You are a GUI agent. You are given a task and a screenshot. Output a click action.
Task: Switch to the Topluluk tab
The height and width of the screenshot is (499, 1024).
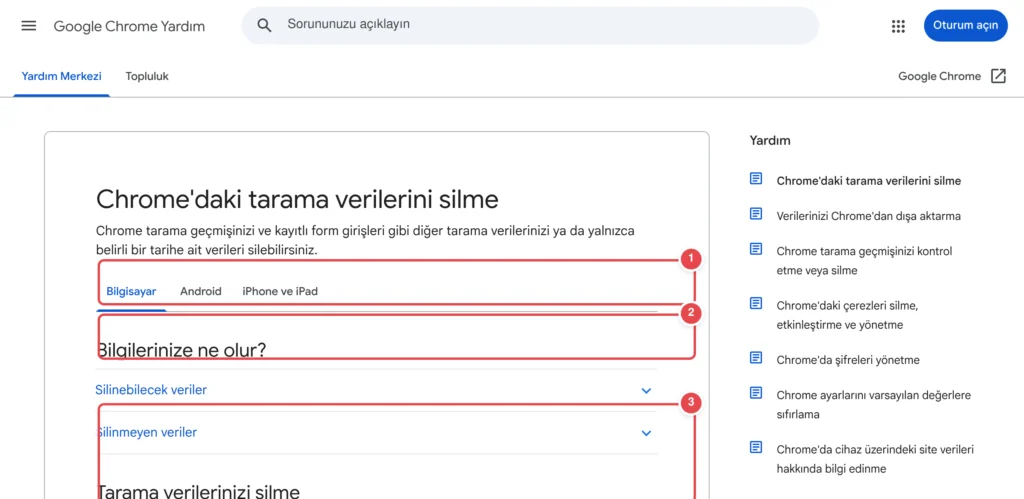[147, 76]
